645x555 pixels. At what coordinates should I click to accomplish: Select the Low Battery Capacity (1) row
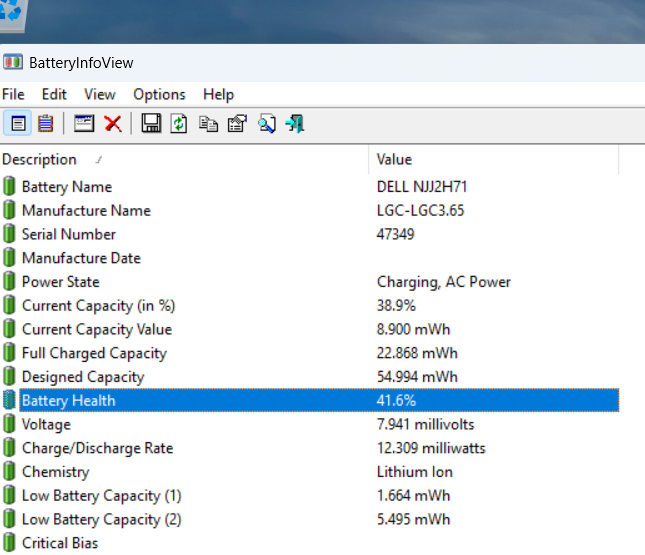pos(309,495)
